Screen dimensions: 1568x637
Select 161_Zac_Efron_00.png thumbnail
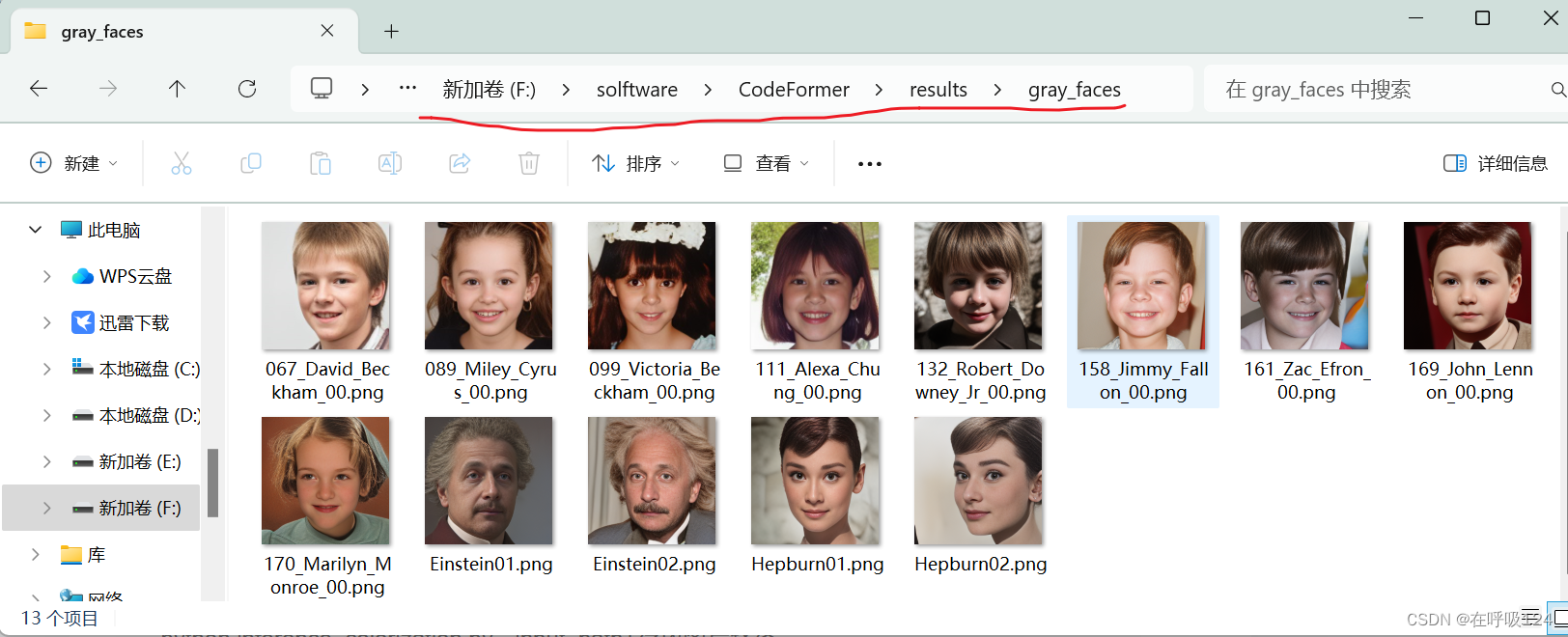point(1304,286)
